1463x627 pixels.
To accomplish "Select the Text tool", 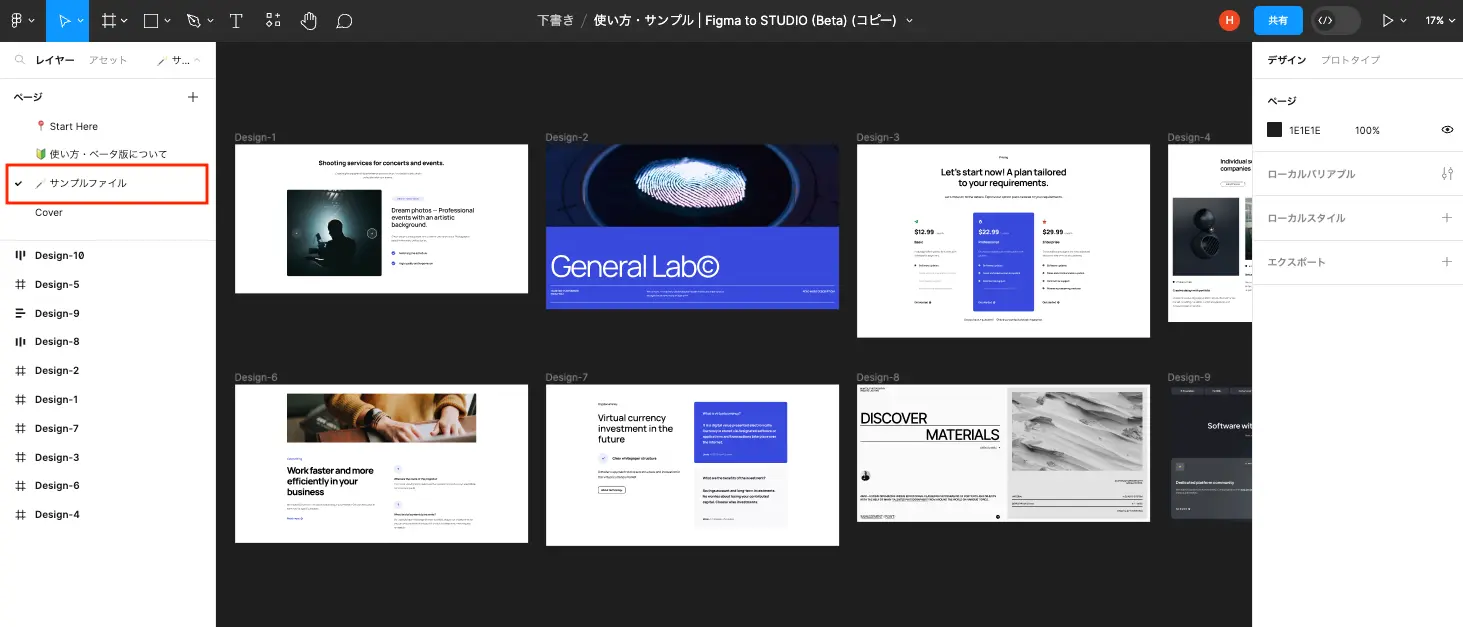I will [x=236, y=20].
